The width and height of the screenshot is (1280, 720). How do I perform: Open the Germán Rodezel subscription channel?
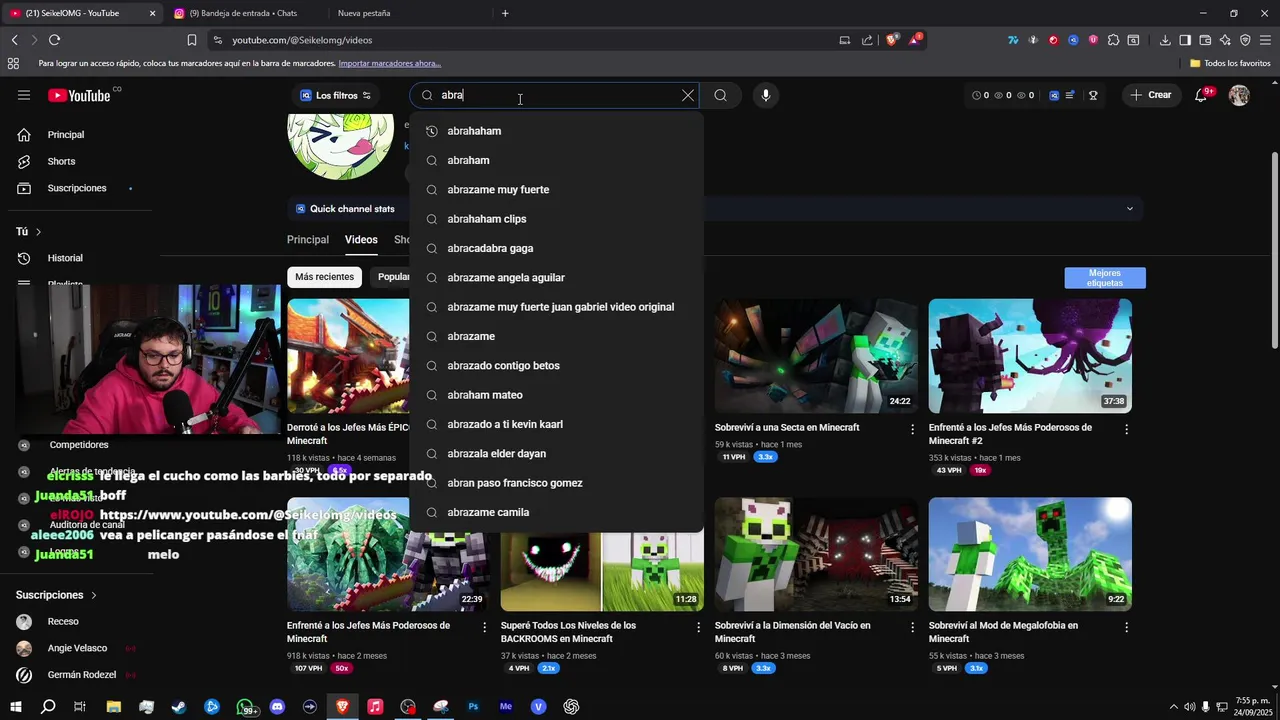(x=80, y=675)
